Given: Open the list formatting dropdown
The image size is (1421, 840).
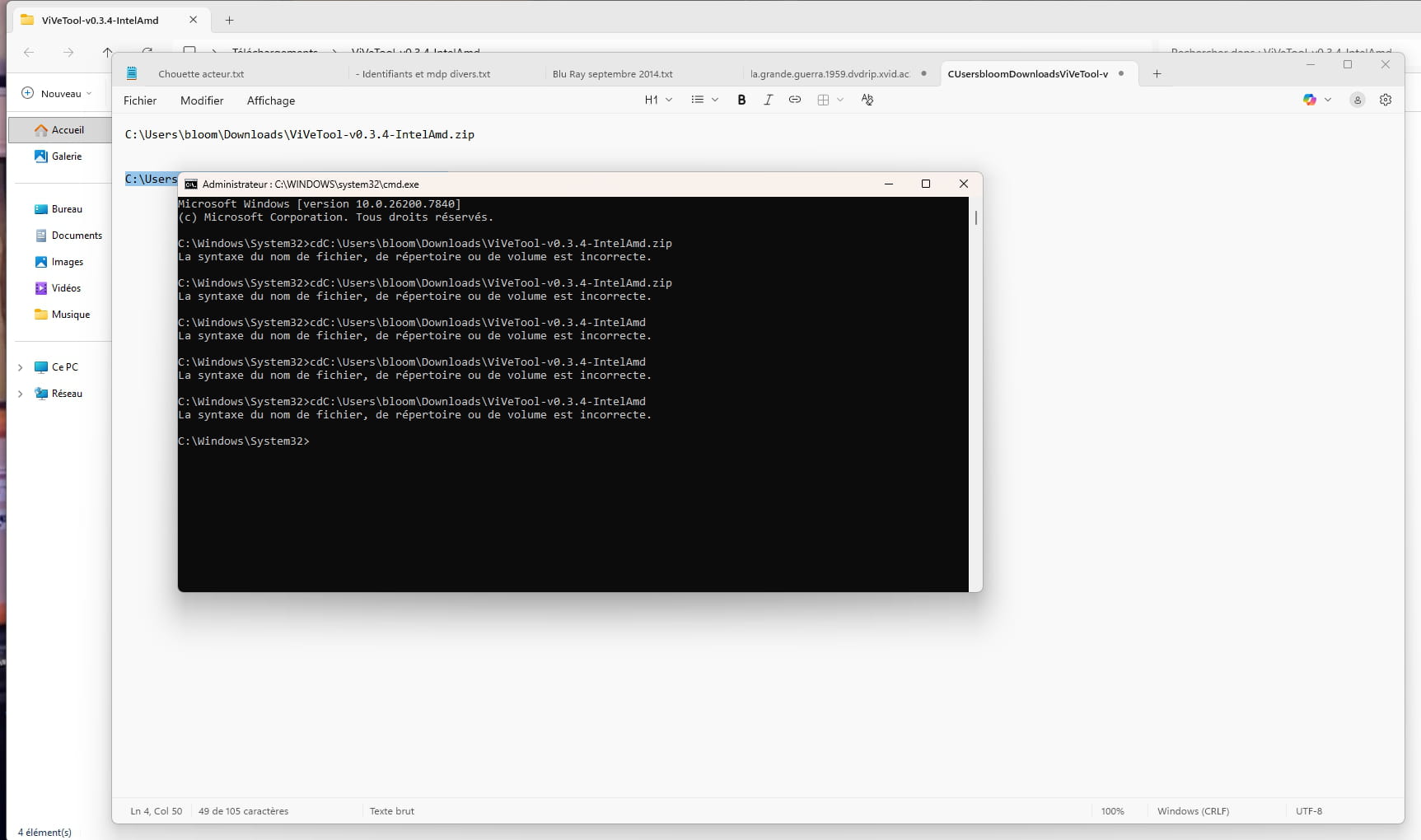Looking at the screenshot, I should pos(705,100).
